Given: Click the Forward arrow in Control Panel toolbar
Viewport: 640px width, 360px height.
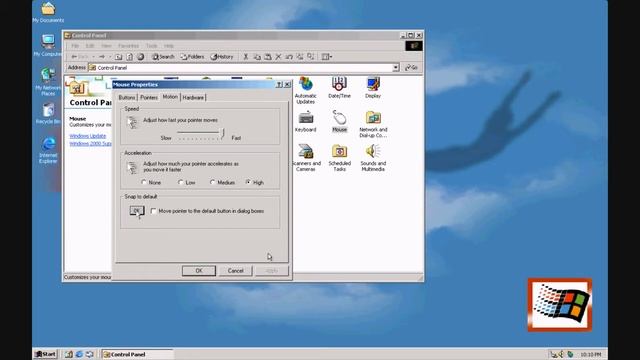Looking at the screenshot, I should pyautogui.click(x=102, y=57).
